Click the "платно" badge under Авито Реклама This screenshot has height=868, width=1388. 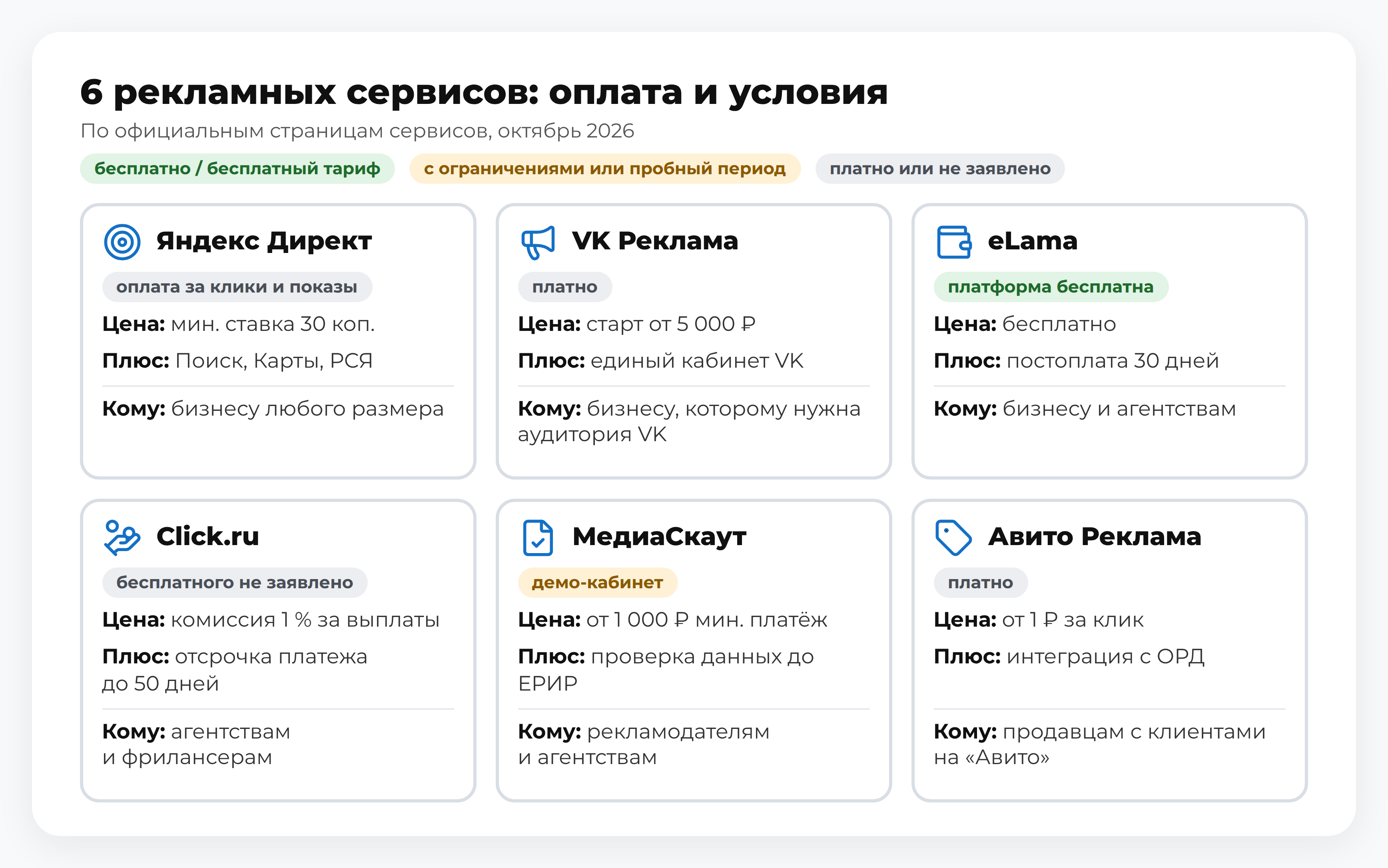tap(980, 582)
